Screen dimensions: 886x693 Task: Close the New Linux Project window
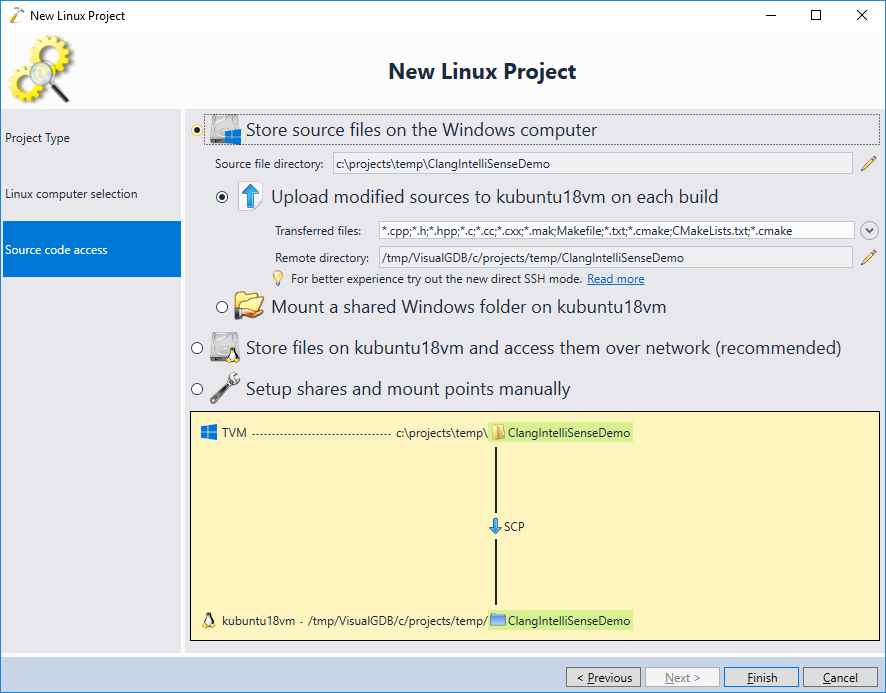[x=861, y=15]
